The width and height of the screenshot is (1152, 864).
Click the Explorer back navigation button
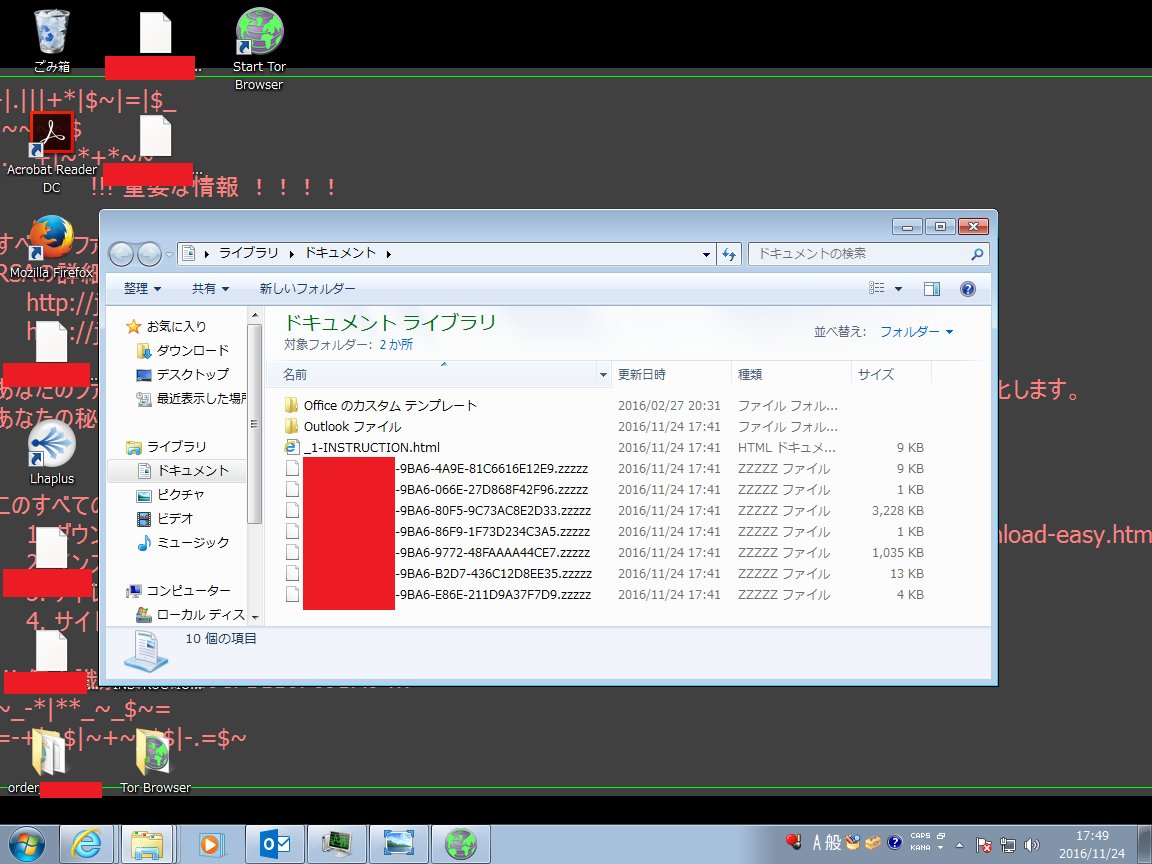point(121,254)
